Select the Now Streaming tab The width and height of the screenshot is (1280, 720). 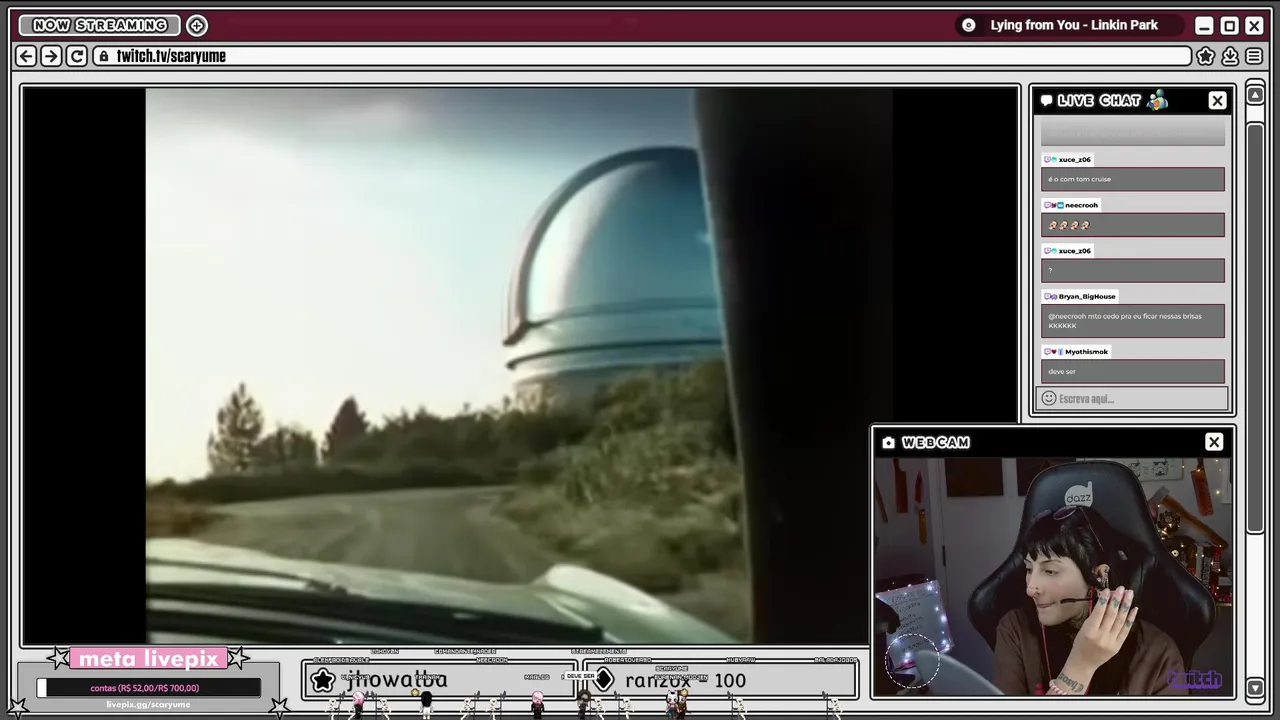(99, 25)
